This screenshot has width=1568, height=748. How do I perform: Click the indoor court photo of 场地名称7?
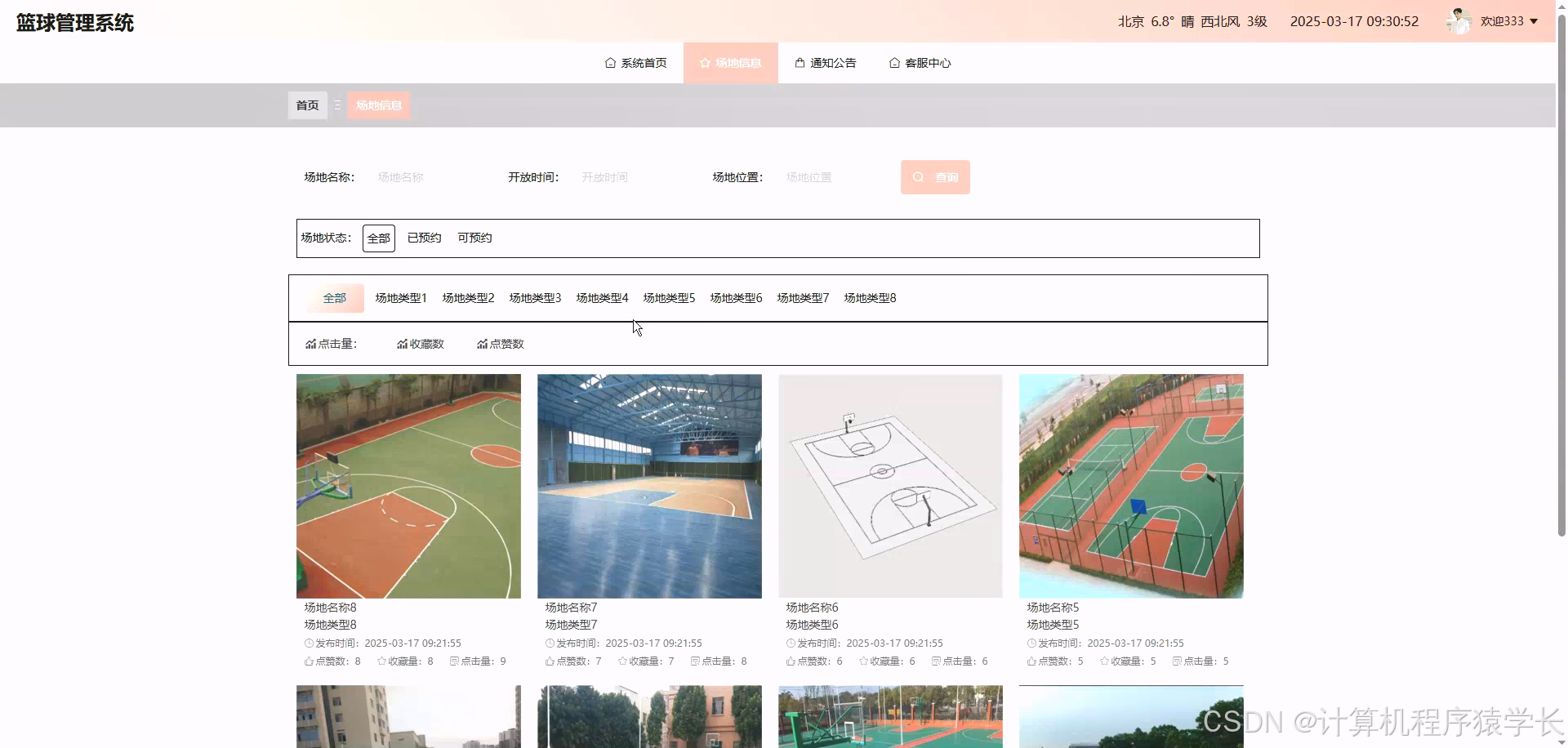[648, 486]
